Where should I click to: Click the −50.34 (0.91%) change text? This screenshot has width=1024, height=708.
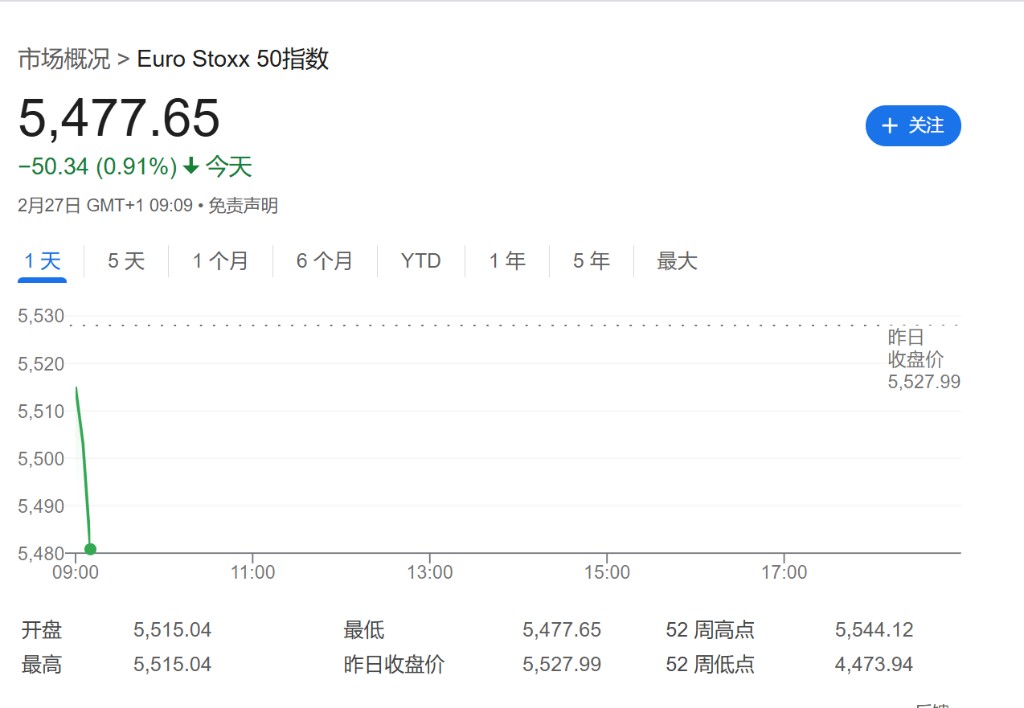[x=97, y=167]
